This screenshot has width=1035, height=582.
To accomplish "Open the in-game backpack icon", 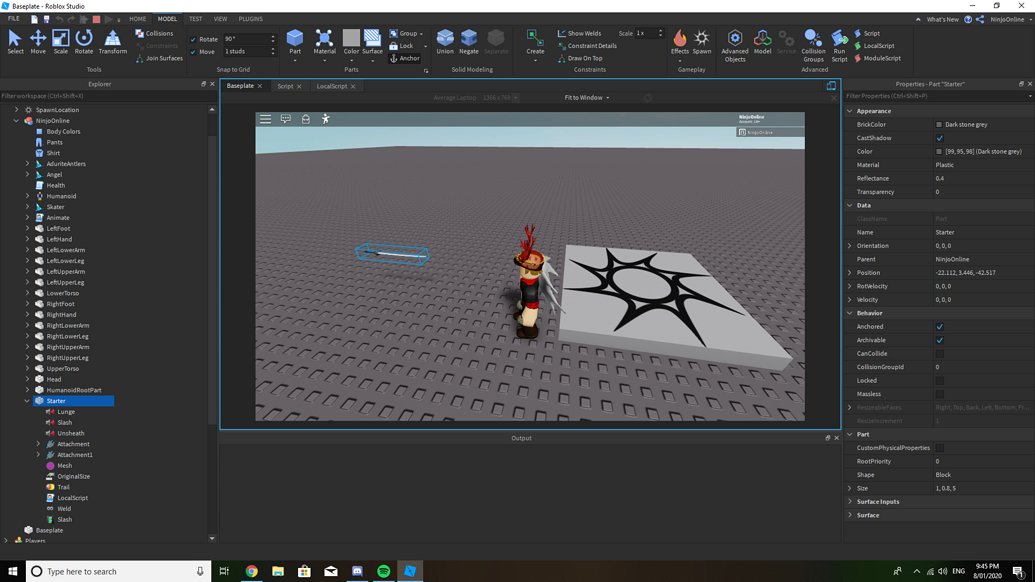I will pyautogui.click(x=306, y=119).
